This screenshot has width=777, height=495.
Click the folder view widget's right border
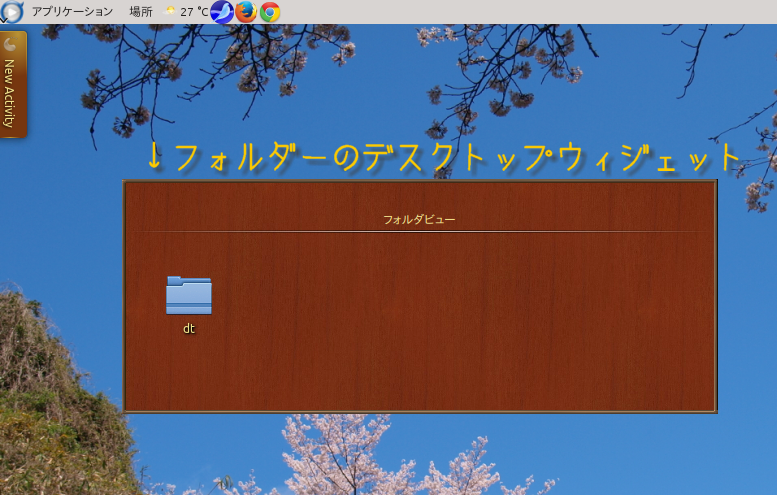715,300
